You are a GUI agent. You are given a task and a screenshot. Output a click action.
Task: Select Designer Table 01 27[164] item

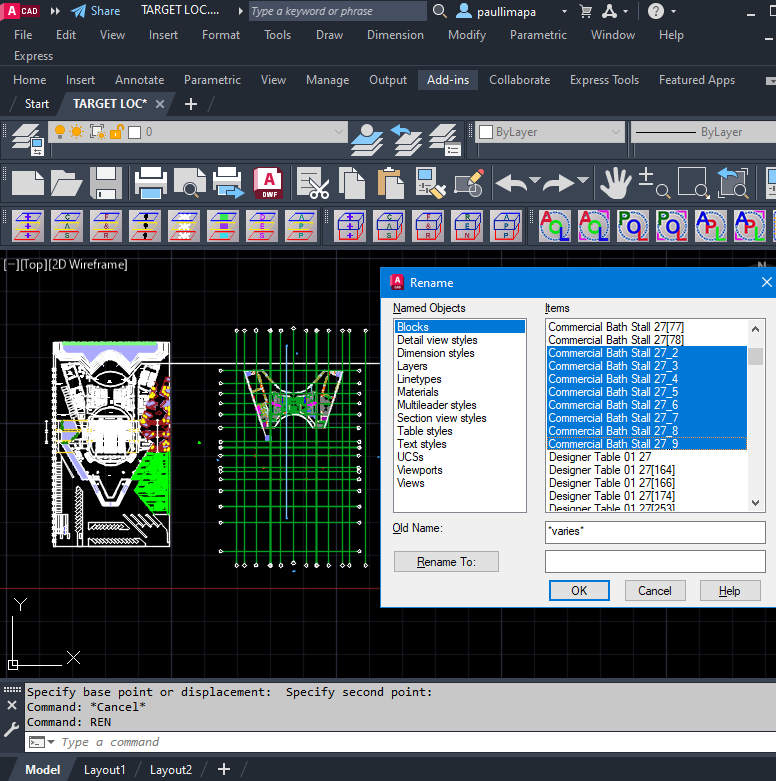tap(612, 470)
